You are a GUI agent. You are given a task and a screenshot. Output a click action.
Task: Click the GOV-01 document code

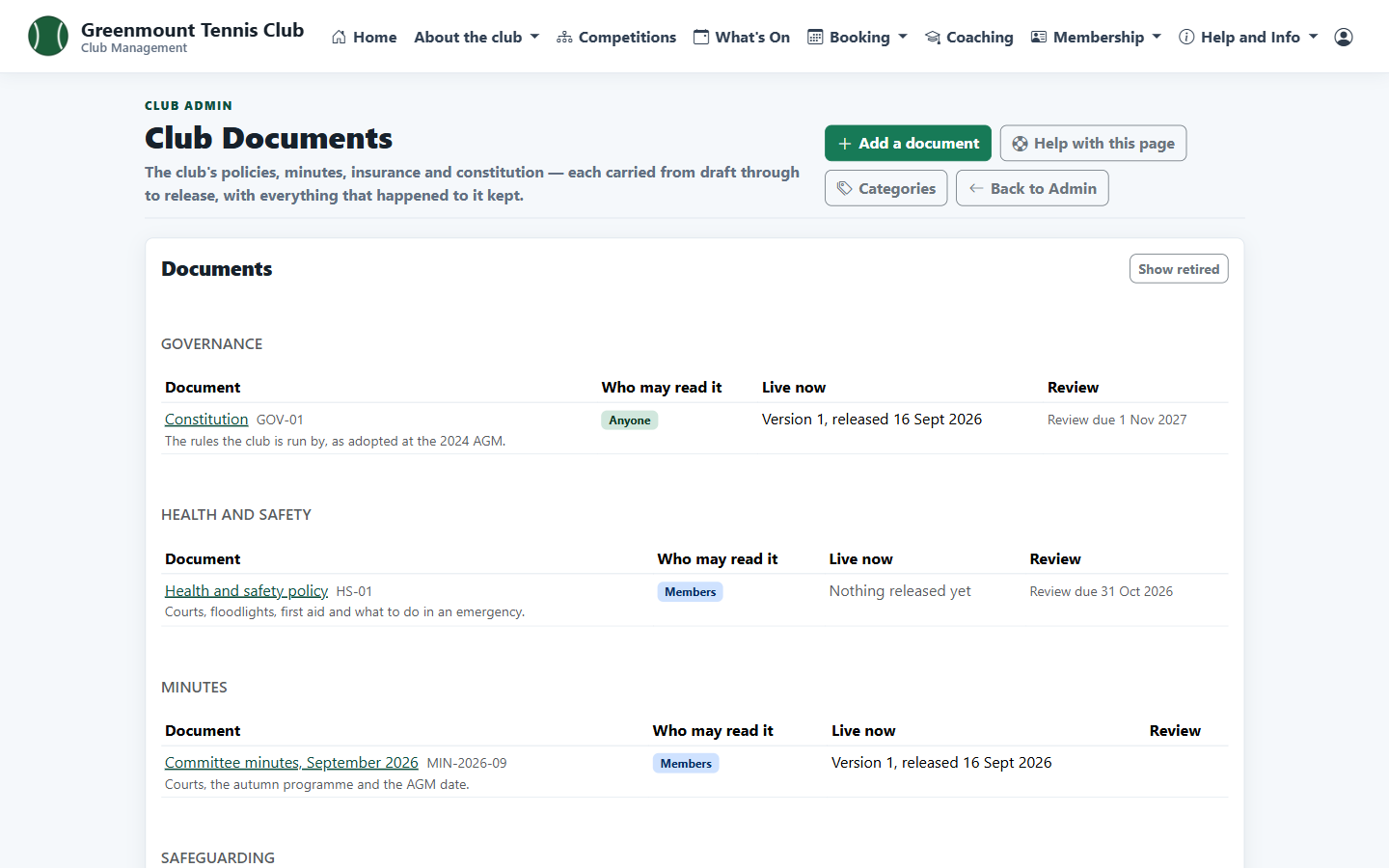(x=280, y=420)
